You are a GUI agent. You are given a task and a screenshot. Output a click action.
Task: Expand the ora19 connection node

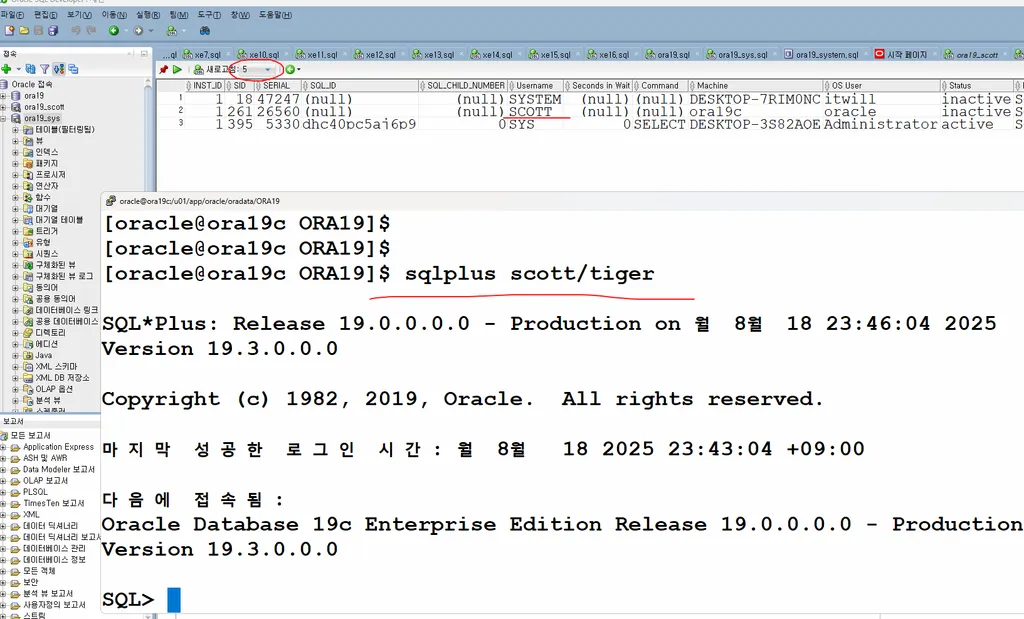click(3, 95)
